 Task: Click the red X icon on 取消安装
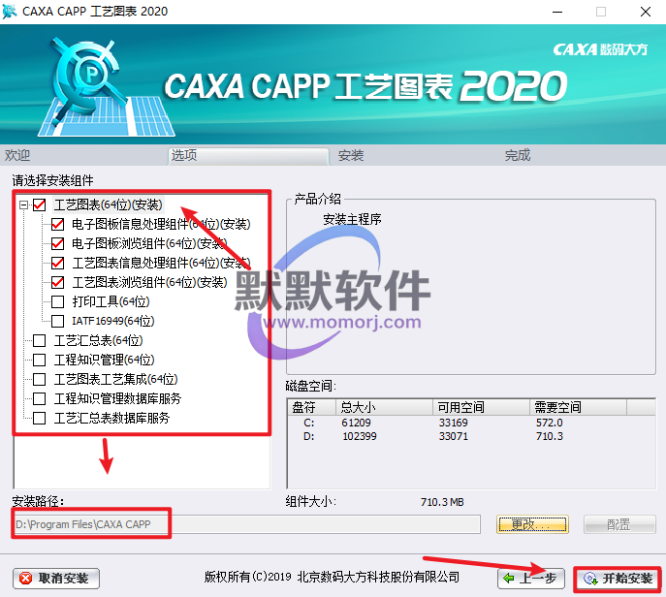[x=26, y=579]
